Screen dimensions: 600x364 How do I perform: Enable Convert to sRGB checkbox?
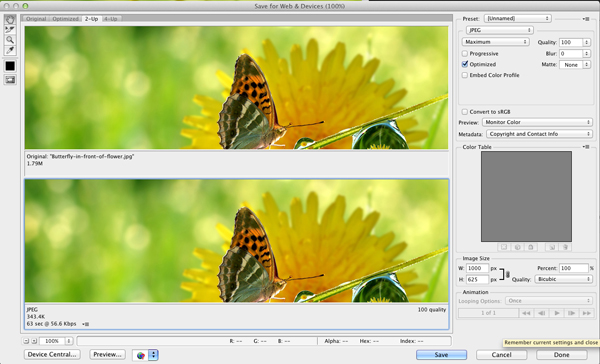point(465,112)
